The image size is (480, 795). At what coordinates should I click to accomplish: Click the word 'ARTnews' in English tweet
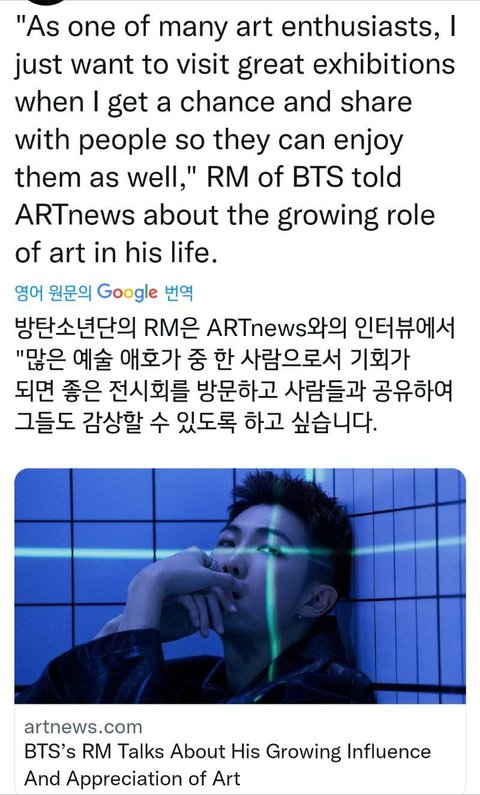point(74,214)
